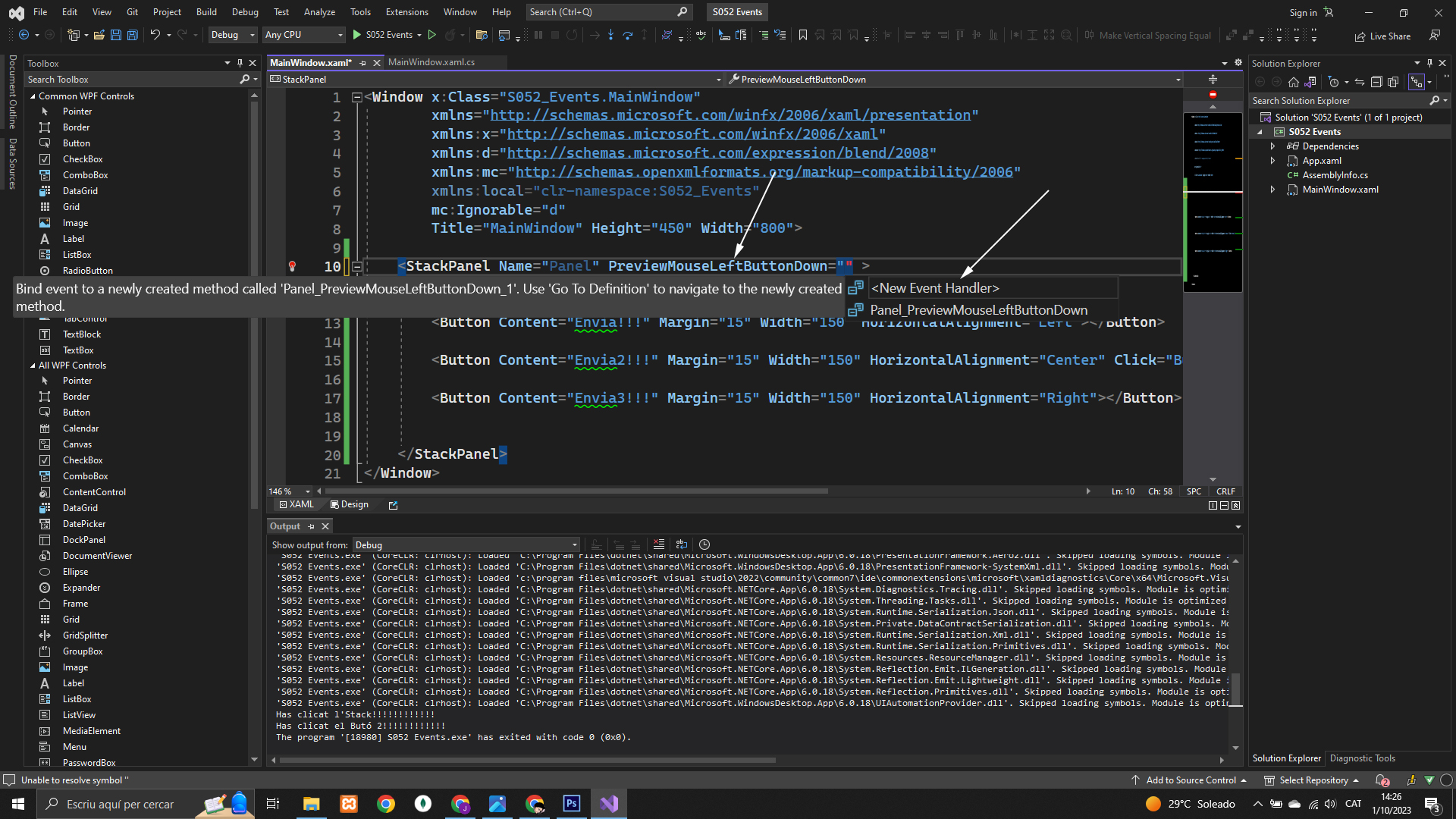The height and width of the screenshot is (819, 1456).
Task: Select the New Event Handler suggestion
Action: (935, 288)
